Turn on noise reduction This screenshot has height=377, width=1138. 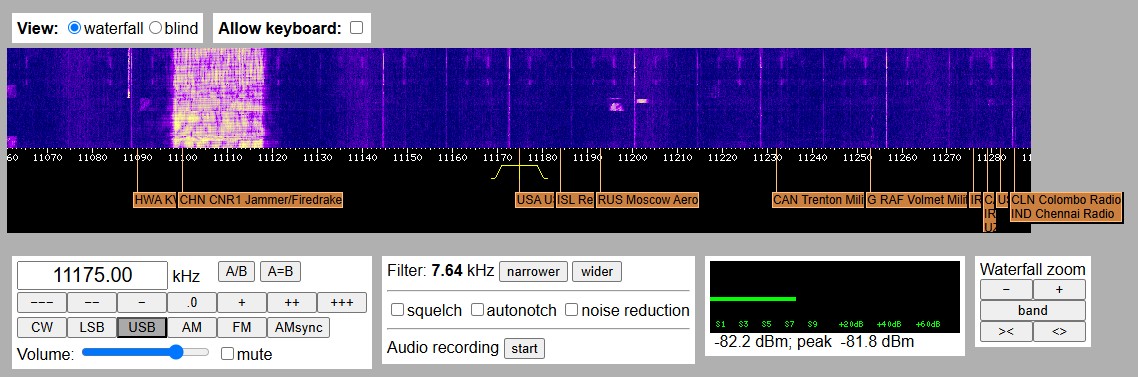(x=572, y=310)
